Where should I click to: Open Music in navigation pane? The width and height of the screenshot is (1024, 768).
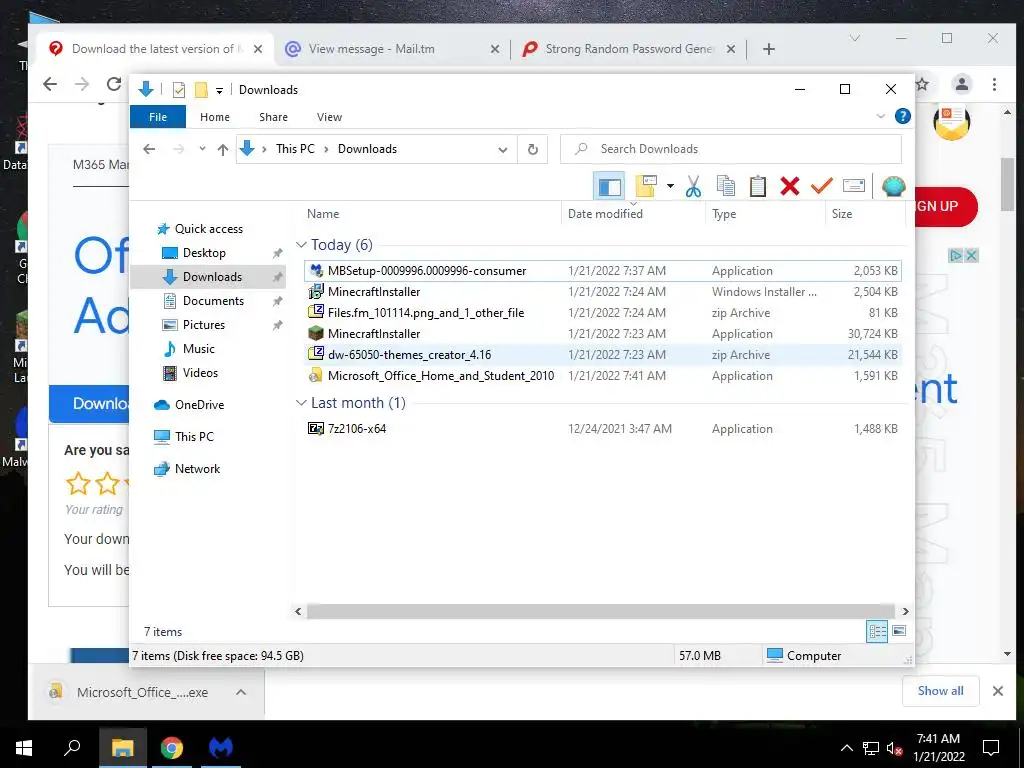[x=199, y=349]
